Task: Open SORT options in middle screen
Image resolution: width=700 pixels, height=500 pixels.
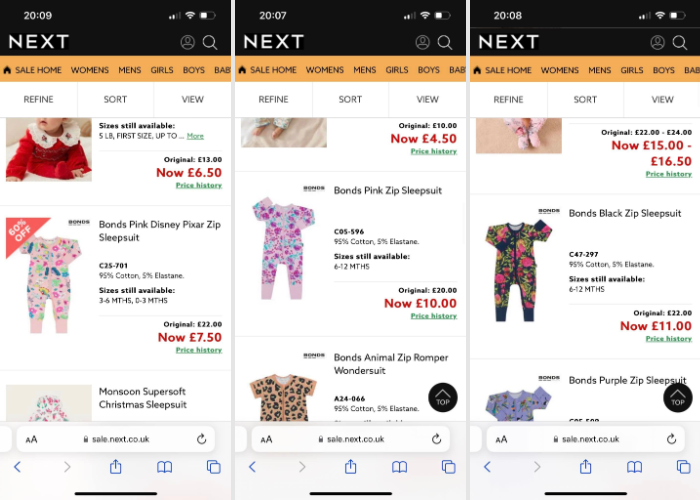Action: tap(350, 100)
